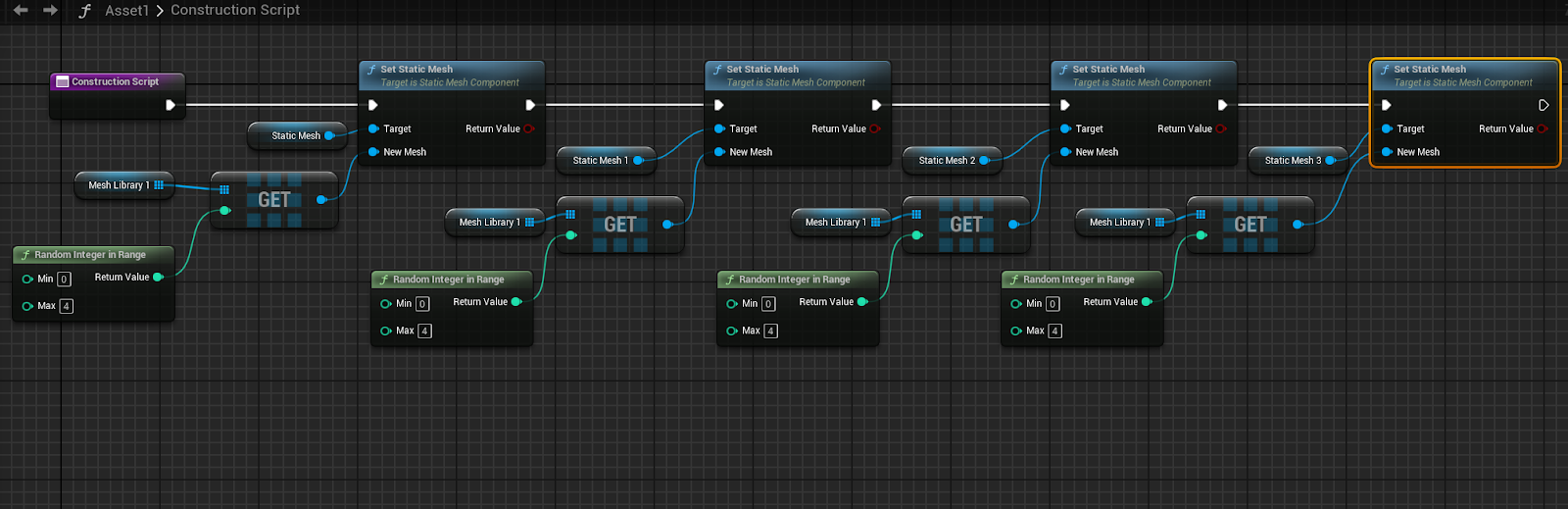This screenshot has height=509, width=1568.
Task: Click the Target pin wired to Static Mesh 1
Action: tap(720, 128)
